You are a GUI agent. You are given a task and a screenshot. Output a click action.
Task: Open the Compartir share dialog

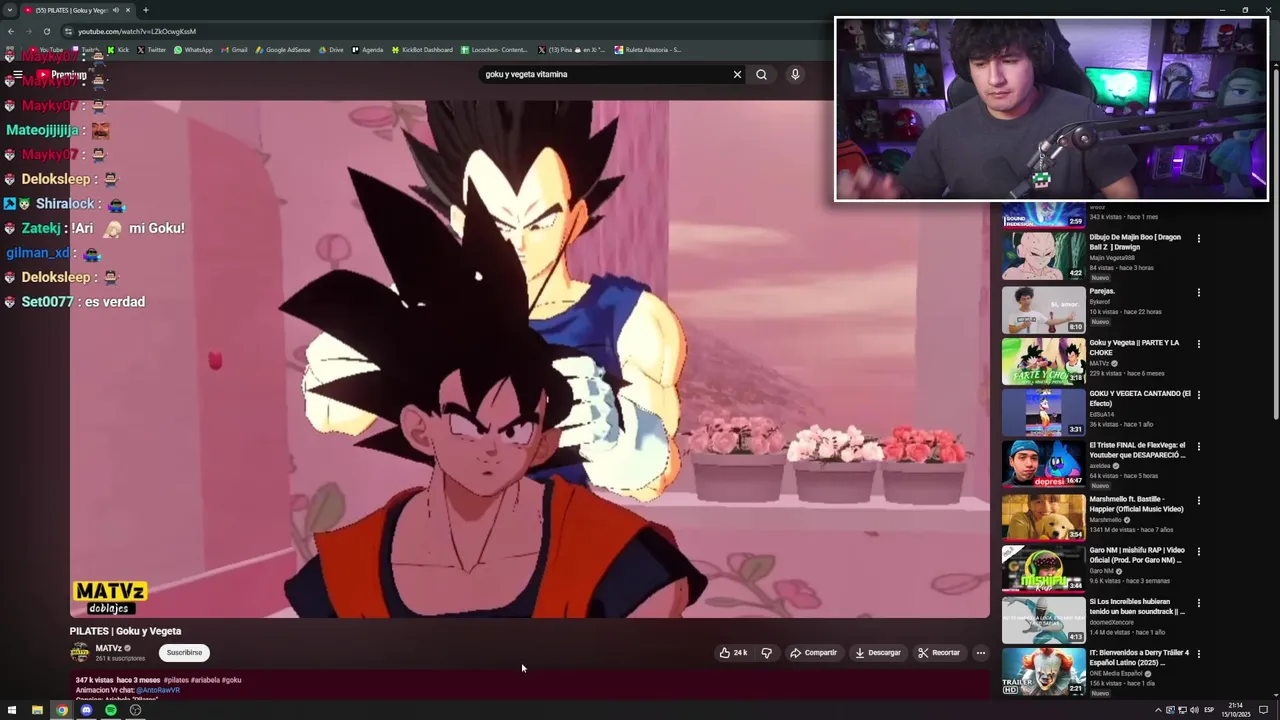point(813,653)
